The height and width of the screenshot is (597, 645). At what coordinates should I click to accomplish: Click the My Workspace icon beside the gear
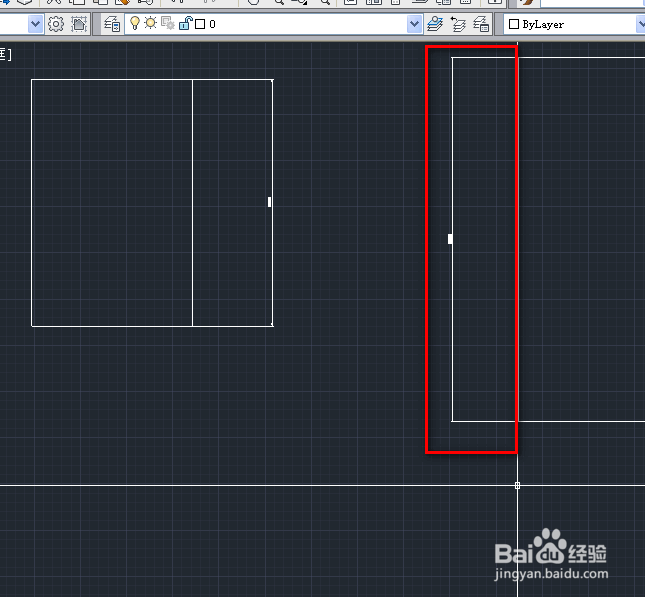tap(79, 24)
